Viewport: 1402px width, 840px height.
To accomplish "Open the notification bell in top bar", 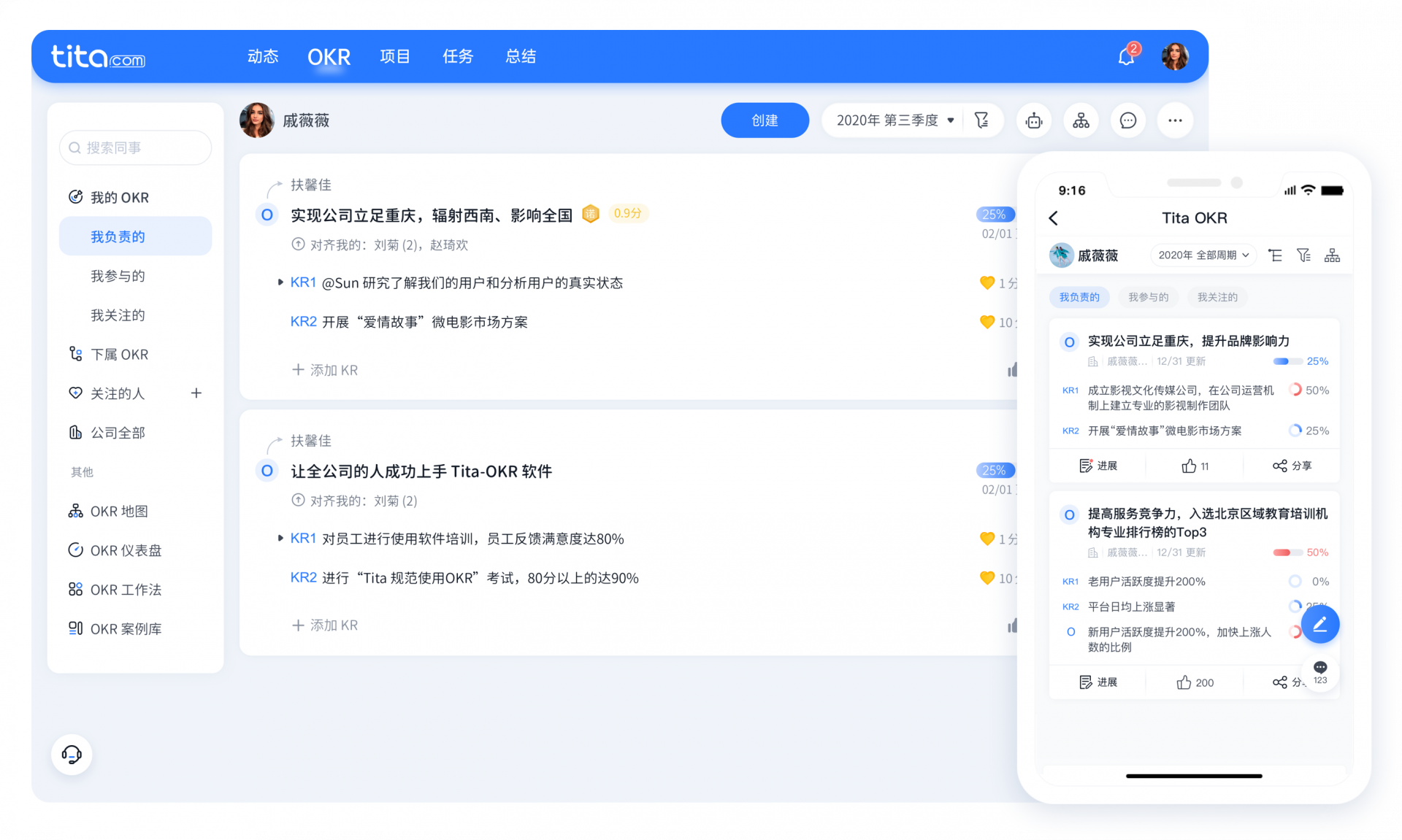I will [x=1127, y=56].
